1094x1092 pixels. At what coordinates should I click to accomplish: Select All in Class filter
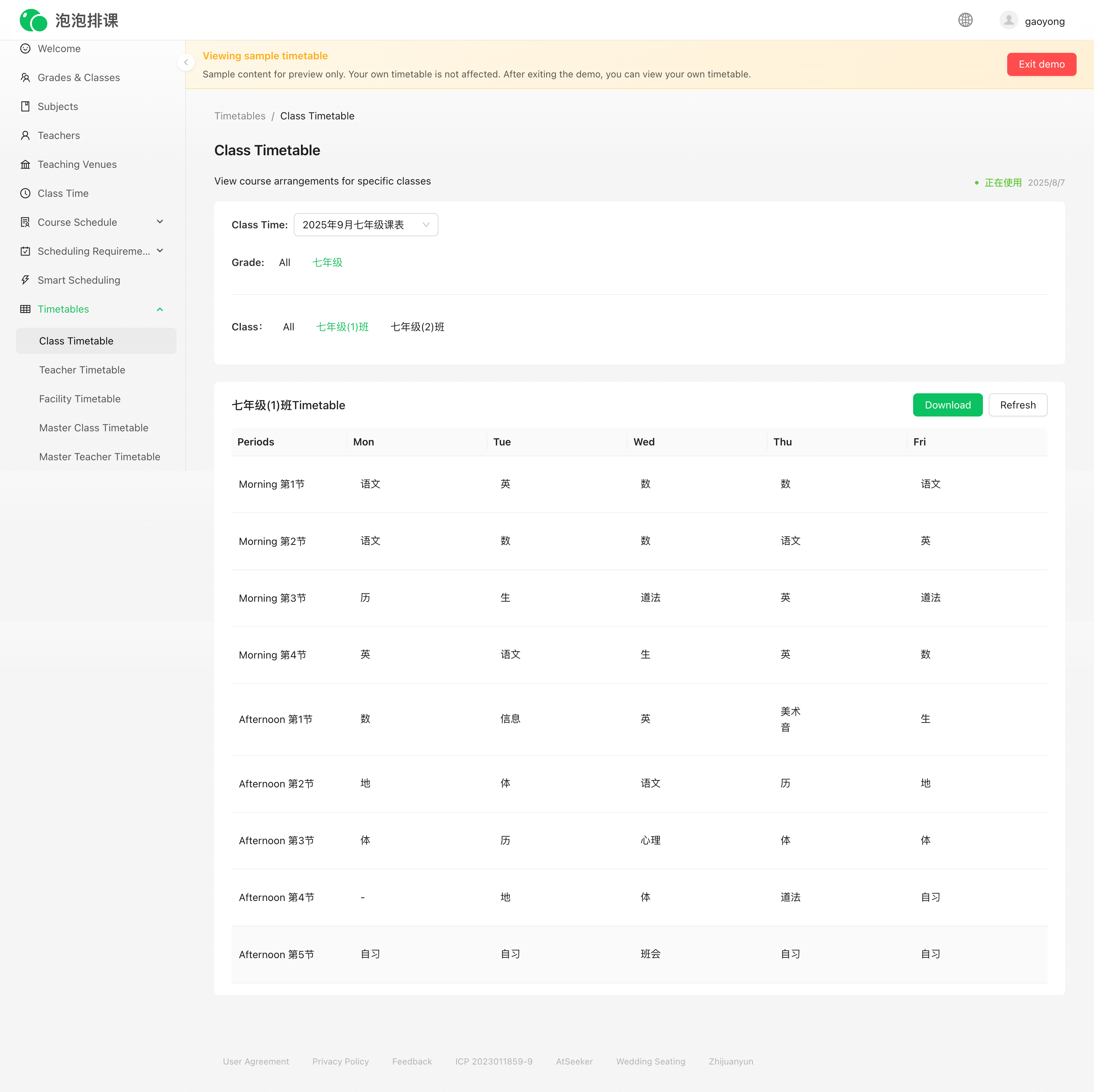coord(288,327)
